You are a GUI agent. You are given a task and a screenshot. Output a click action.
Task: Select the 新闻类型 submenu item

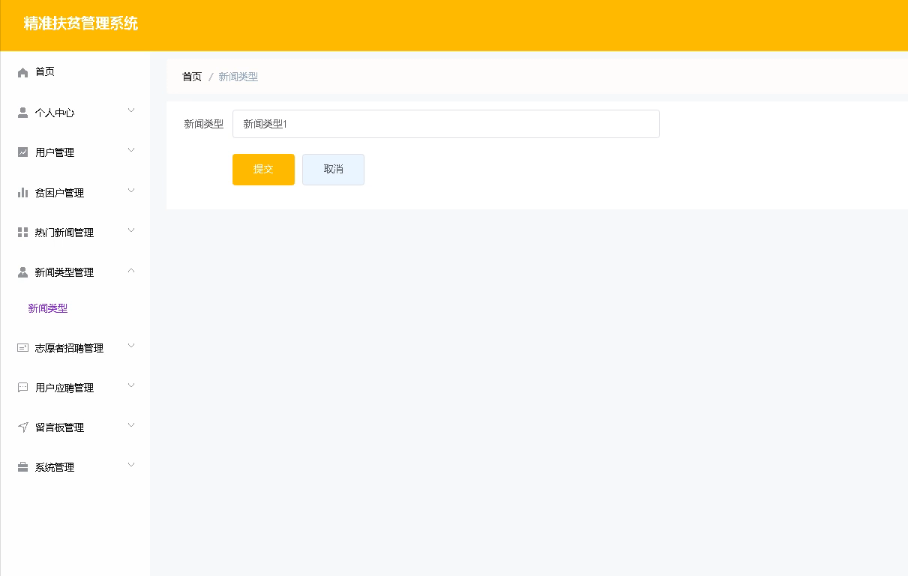coord(48,309)
